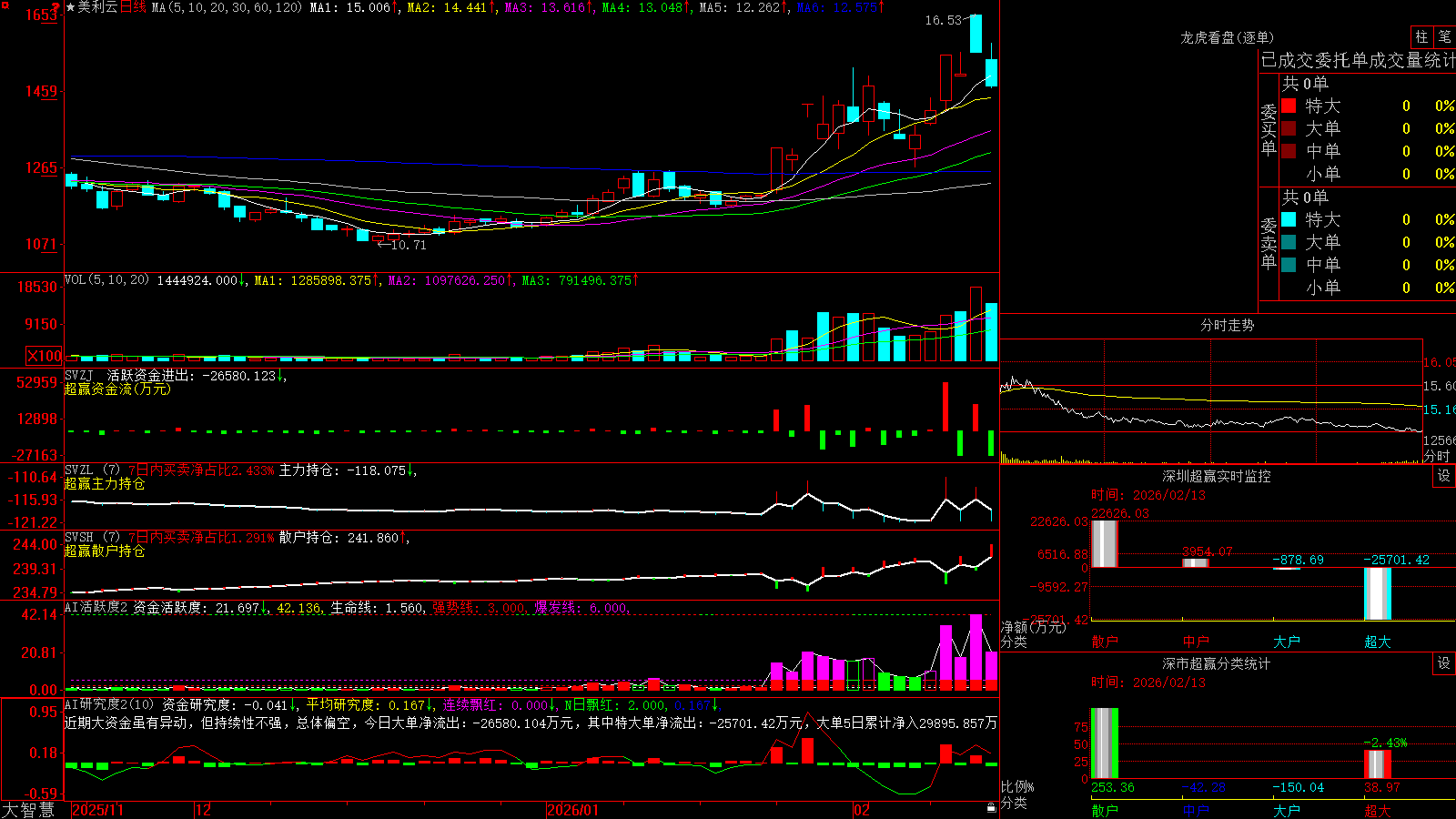Click the SVZL (7) indicator label
This screenshot has width=1456, height=819.
tap(92, 470)
